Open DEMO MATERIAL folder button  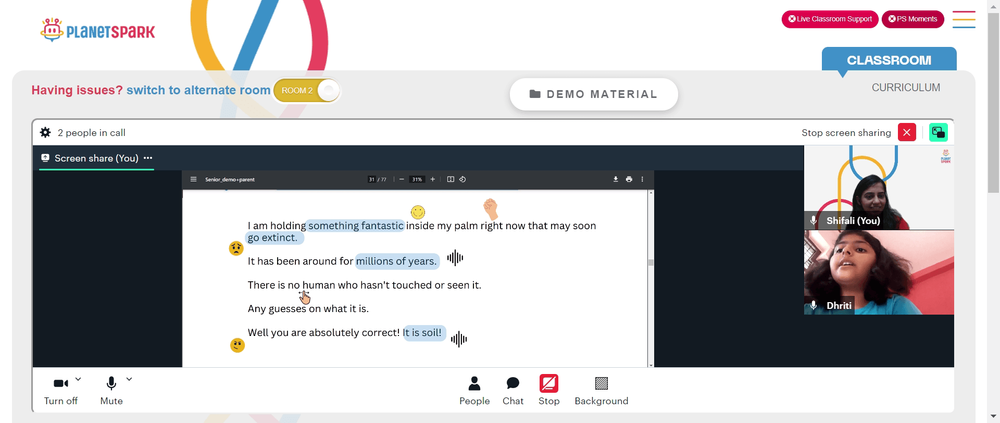click(593, 94)
